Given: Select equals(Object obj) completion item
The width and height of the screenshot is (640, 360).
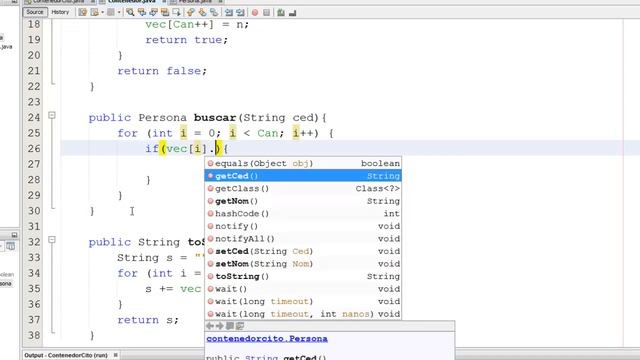Looking at the screenshot, I should (x=303, y=163).
